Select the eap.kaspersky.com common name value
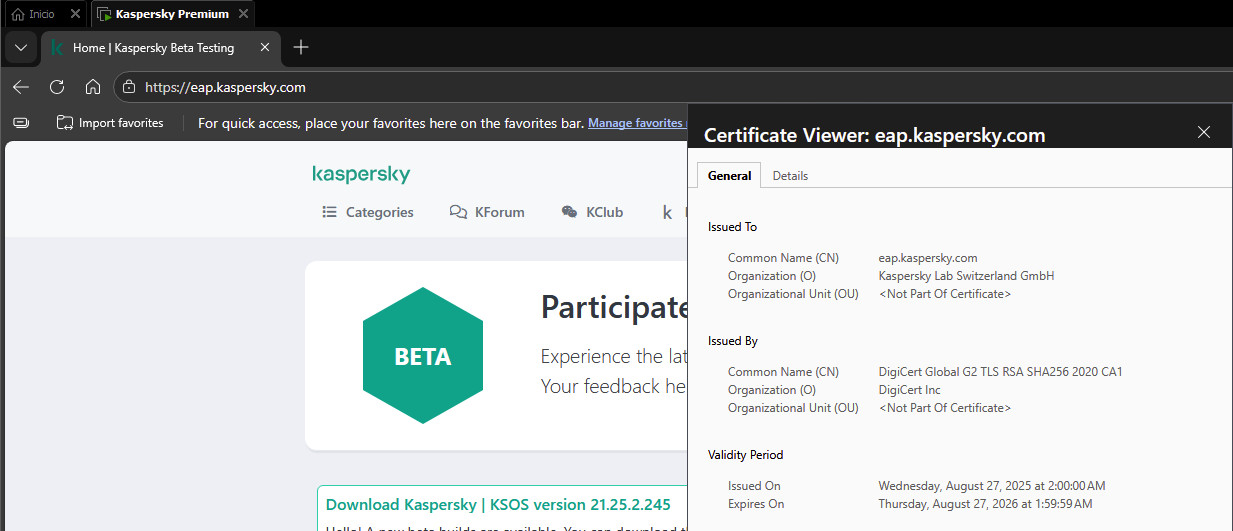This screenshot has width=1233, height=531. (x=928, y=258)
